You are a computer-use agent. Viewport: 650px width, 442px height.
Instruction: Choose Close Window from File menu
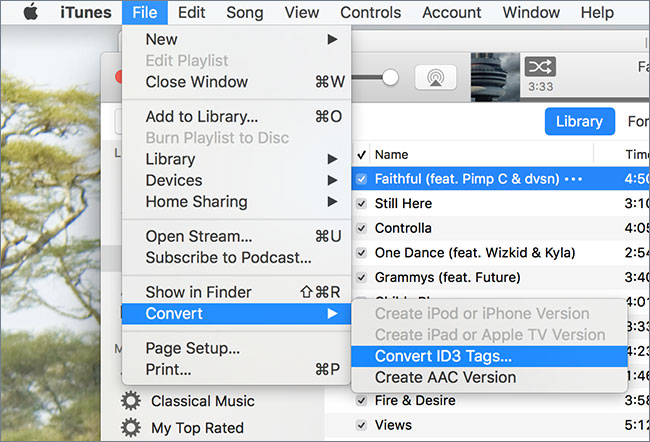(236, 82)
